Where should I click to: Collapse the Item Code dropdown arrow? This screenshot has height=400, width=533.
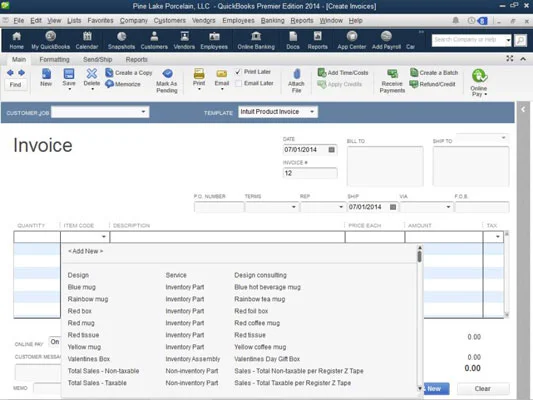104,237
